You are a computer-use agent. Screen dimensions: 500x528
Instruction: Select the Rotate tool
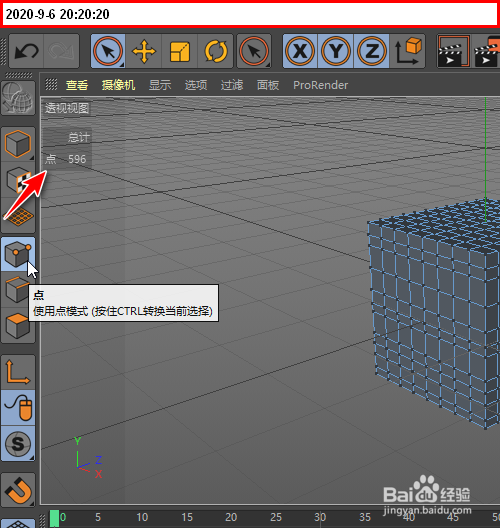pyautogui.click(x=215, y=52)
